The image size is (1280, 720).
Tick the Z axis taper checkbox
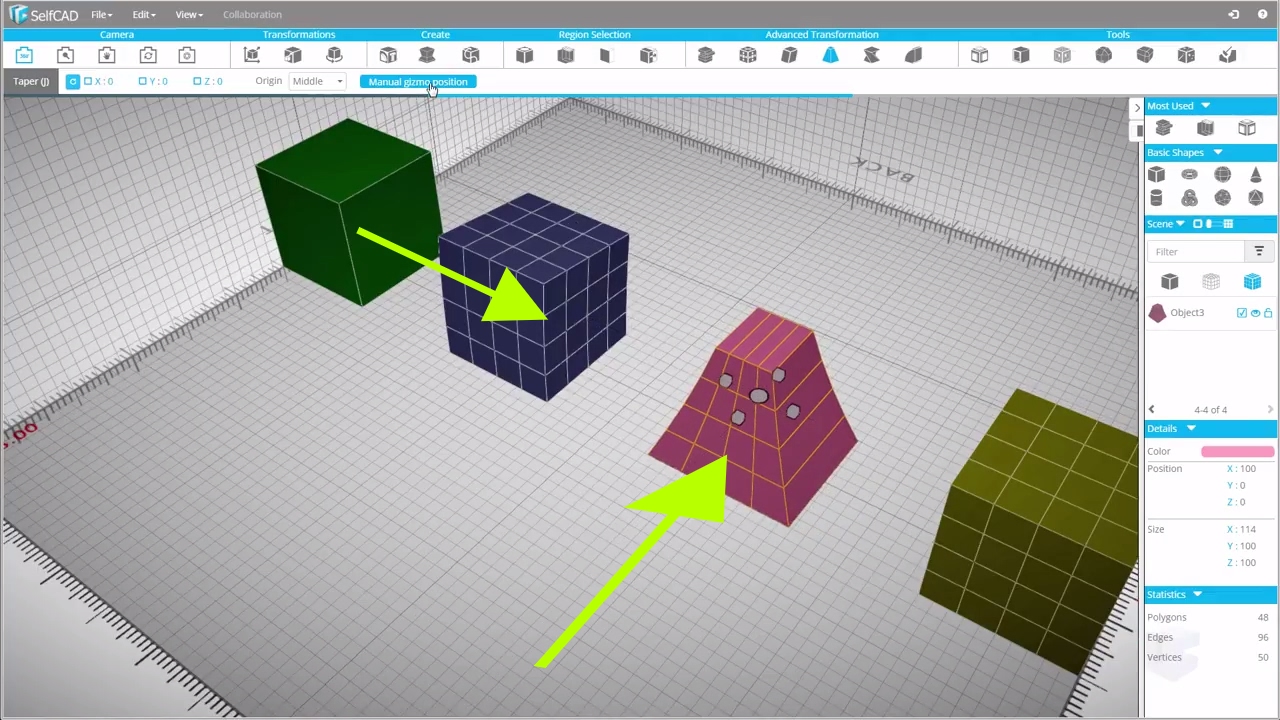point(197,81)
